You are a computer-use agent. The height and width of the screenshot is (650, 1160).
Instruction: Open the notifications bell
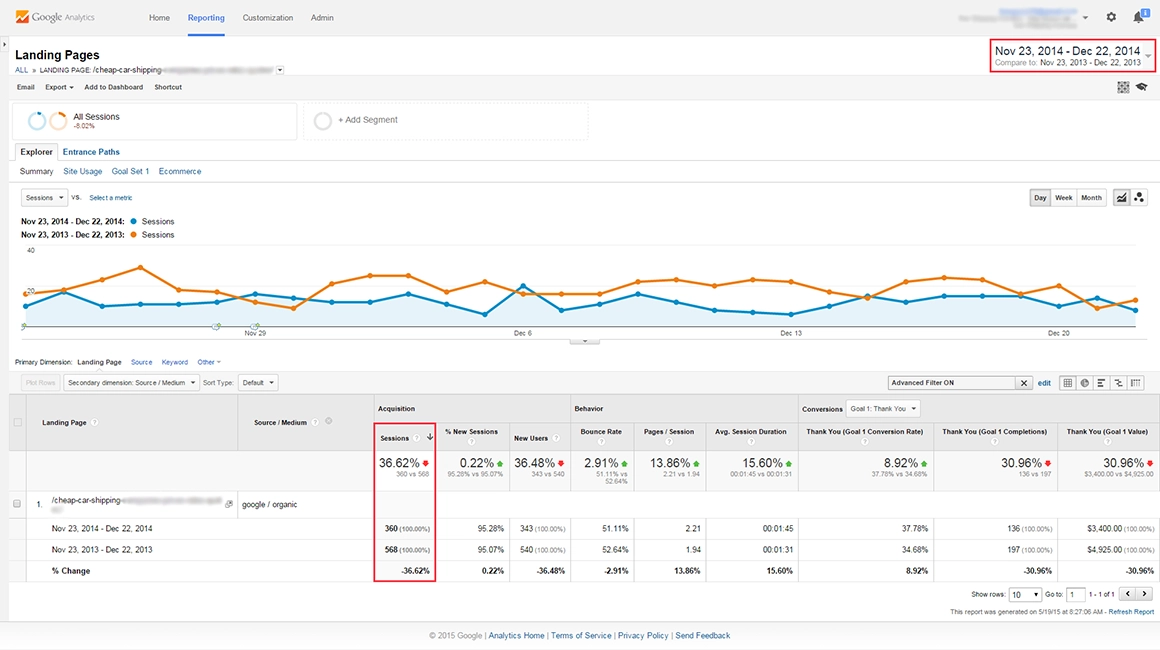tap(1139, 16)
